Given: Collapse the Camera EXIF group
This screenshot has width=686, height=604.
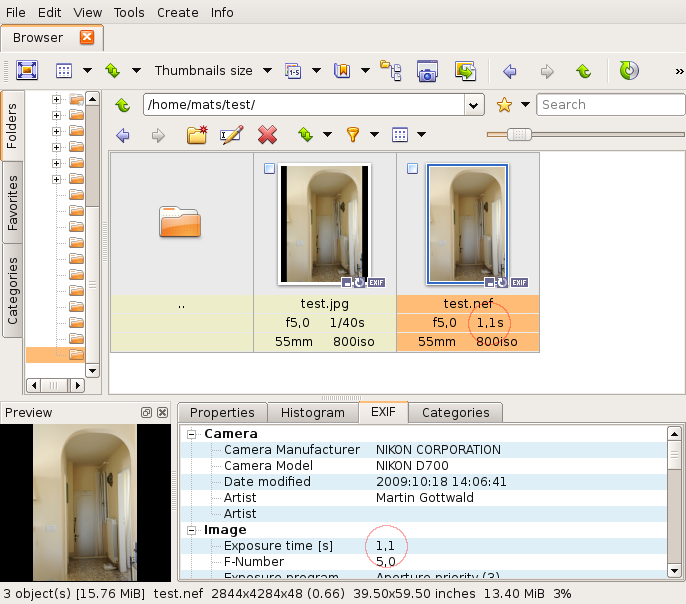Looking at the screenshot, I should point(191,434).
